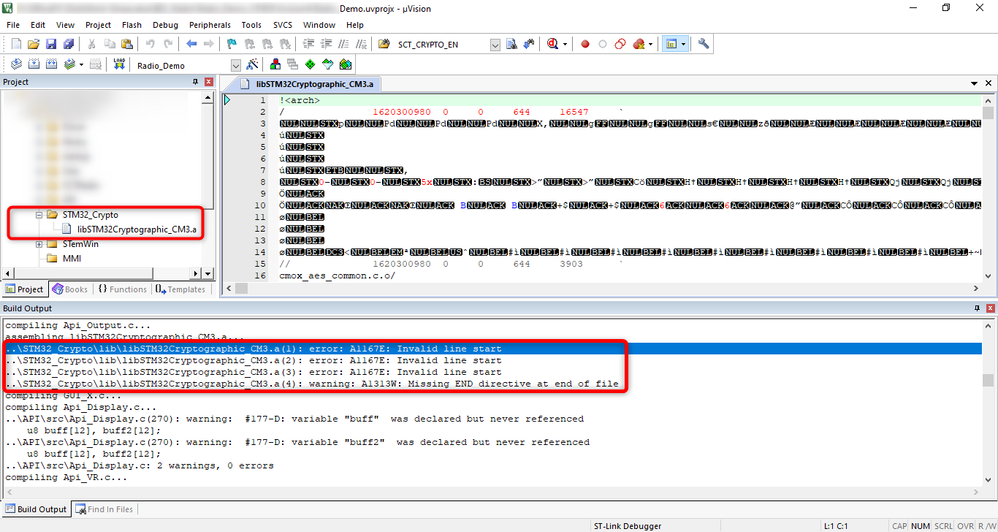Image resolution: width=998 pixels, height=532 pixels.
Task: Open the Flash menu
Action: 132,25
